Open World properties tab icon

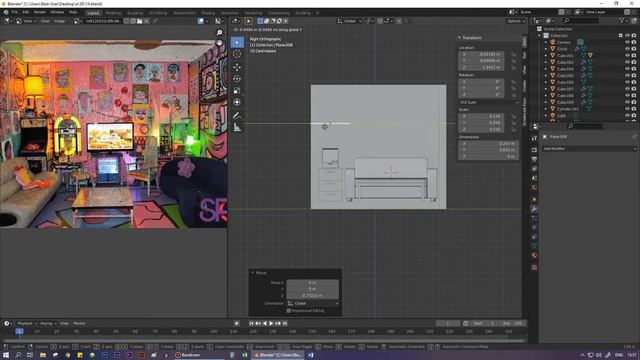(534, 188)
